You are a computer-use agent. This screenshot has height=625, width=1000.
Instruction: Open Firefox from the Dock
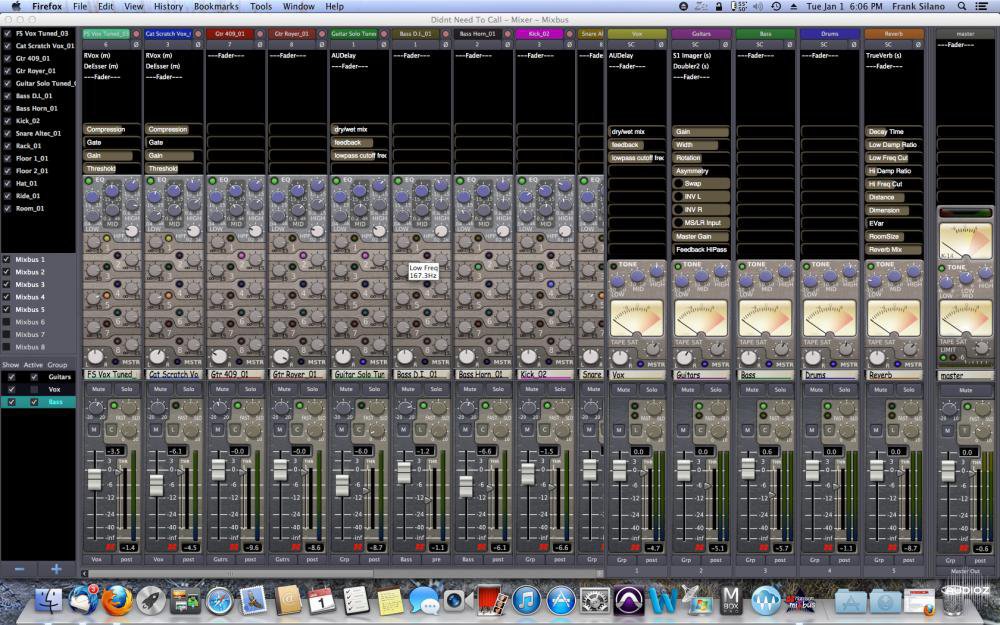[x=116, y=599]
